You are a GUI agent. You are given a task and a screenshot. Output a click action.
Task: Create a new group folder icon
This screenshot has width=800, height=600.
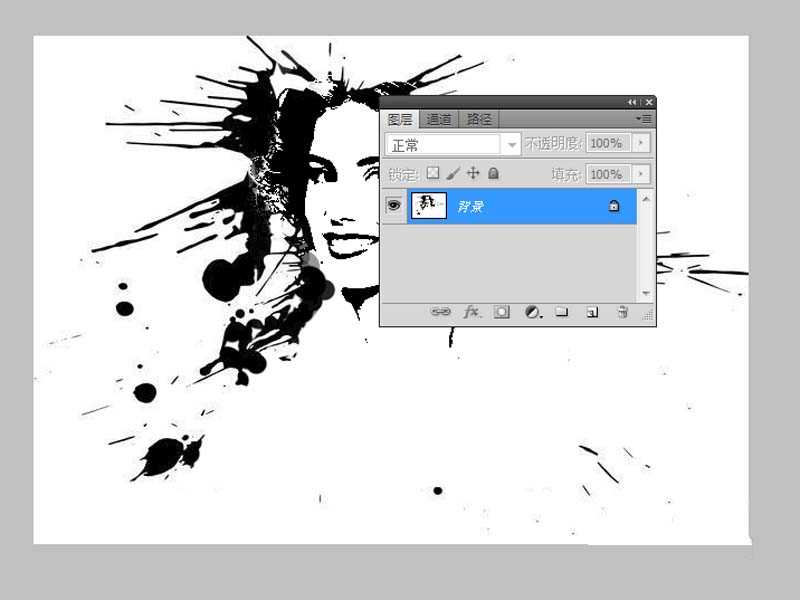click(x=562, y=312)
